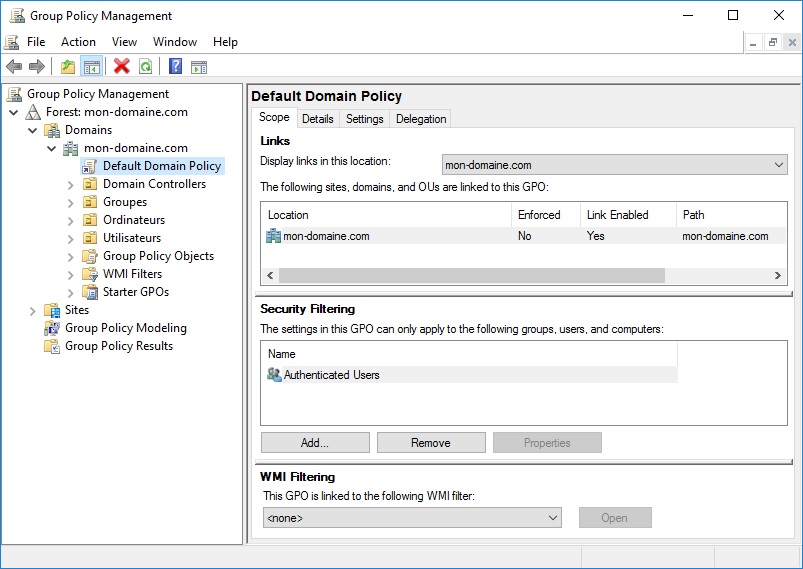The height and width of the screenshot is (569, 803).
Task: Click the Back arrow toolbar icon
Action: (x=14, y=67)
